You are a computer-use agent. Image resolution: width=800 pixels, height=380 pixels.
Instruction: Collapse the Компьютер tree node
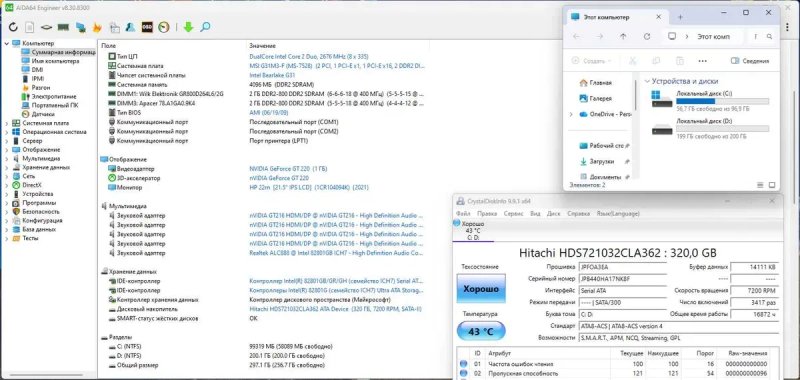pyautogui.click(x=6, y=43)
